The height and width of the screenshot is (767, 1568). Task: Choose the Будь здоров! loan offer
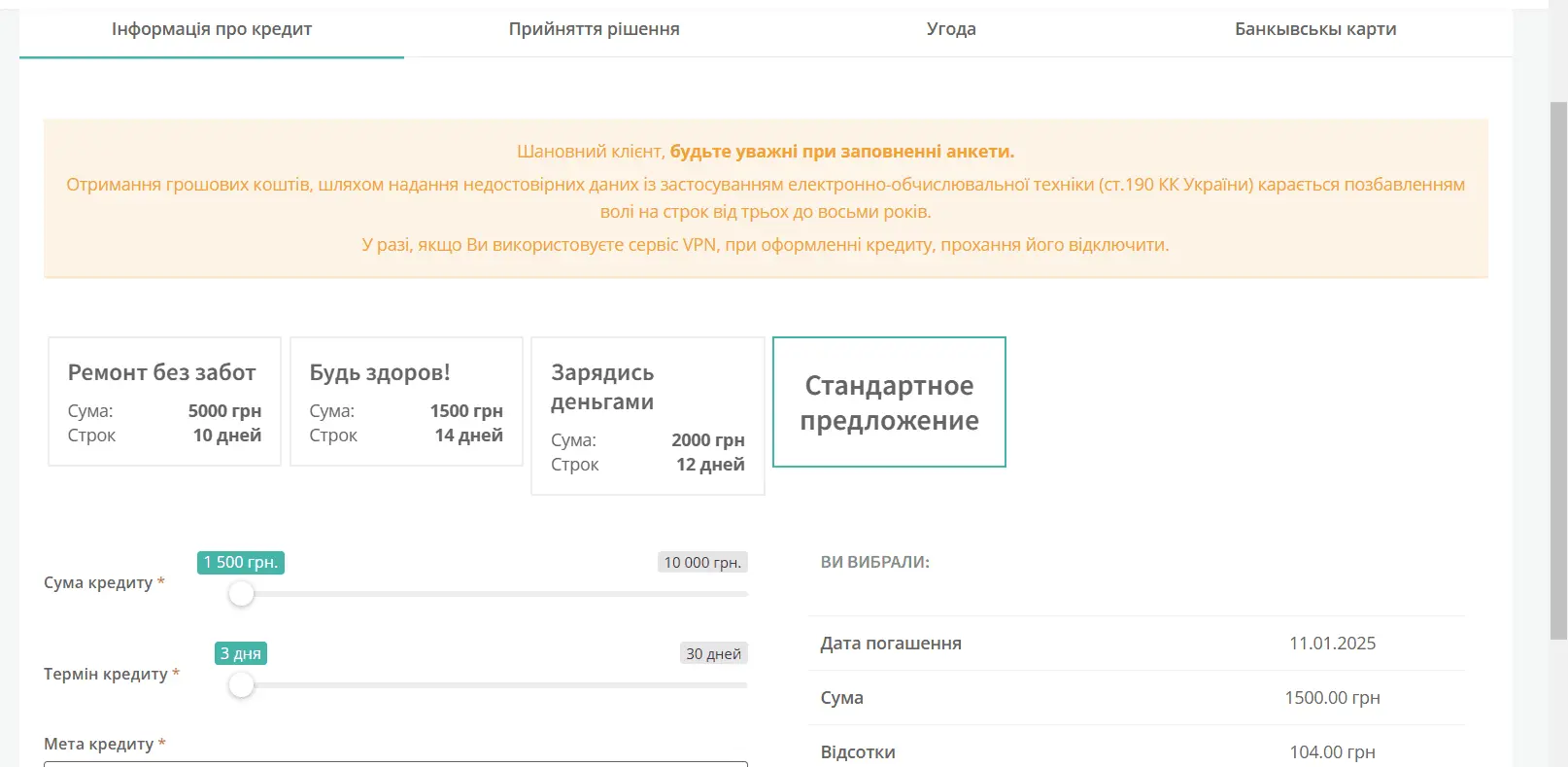[x=406, y=401]
